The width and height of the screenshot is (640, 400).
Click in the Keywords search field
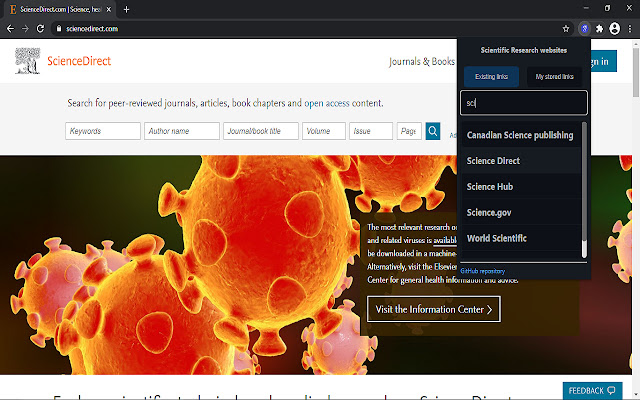103,131
